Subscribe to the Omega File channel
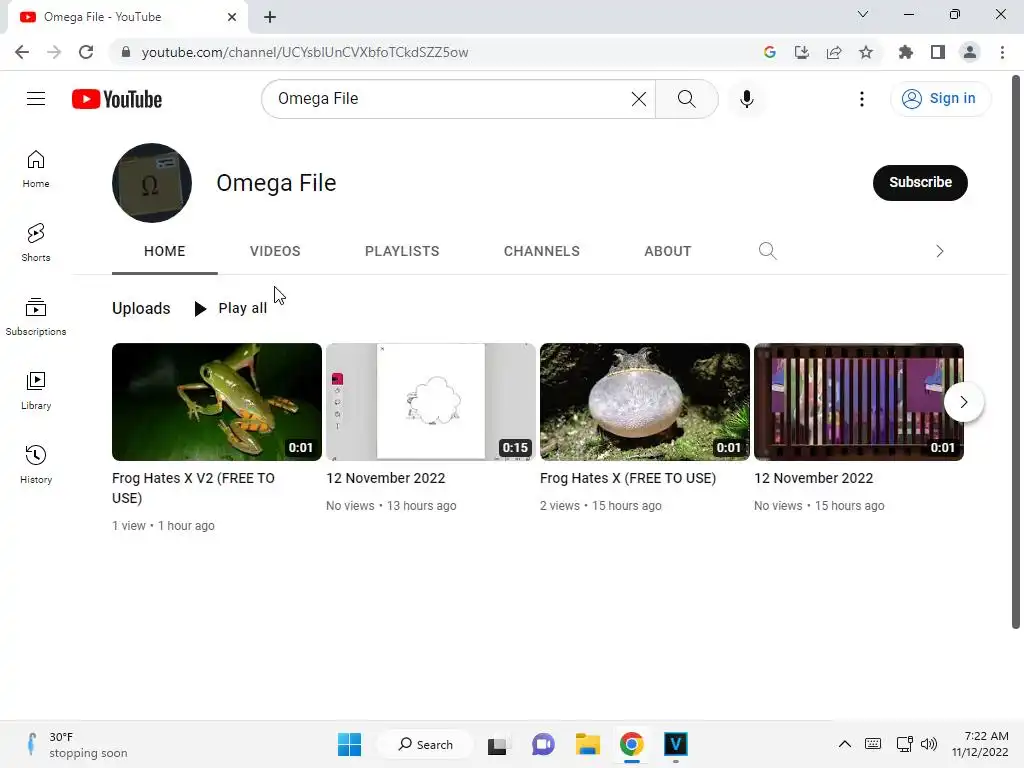Viewport: 1024px width, 768px height. [920, 182]
